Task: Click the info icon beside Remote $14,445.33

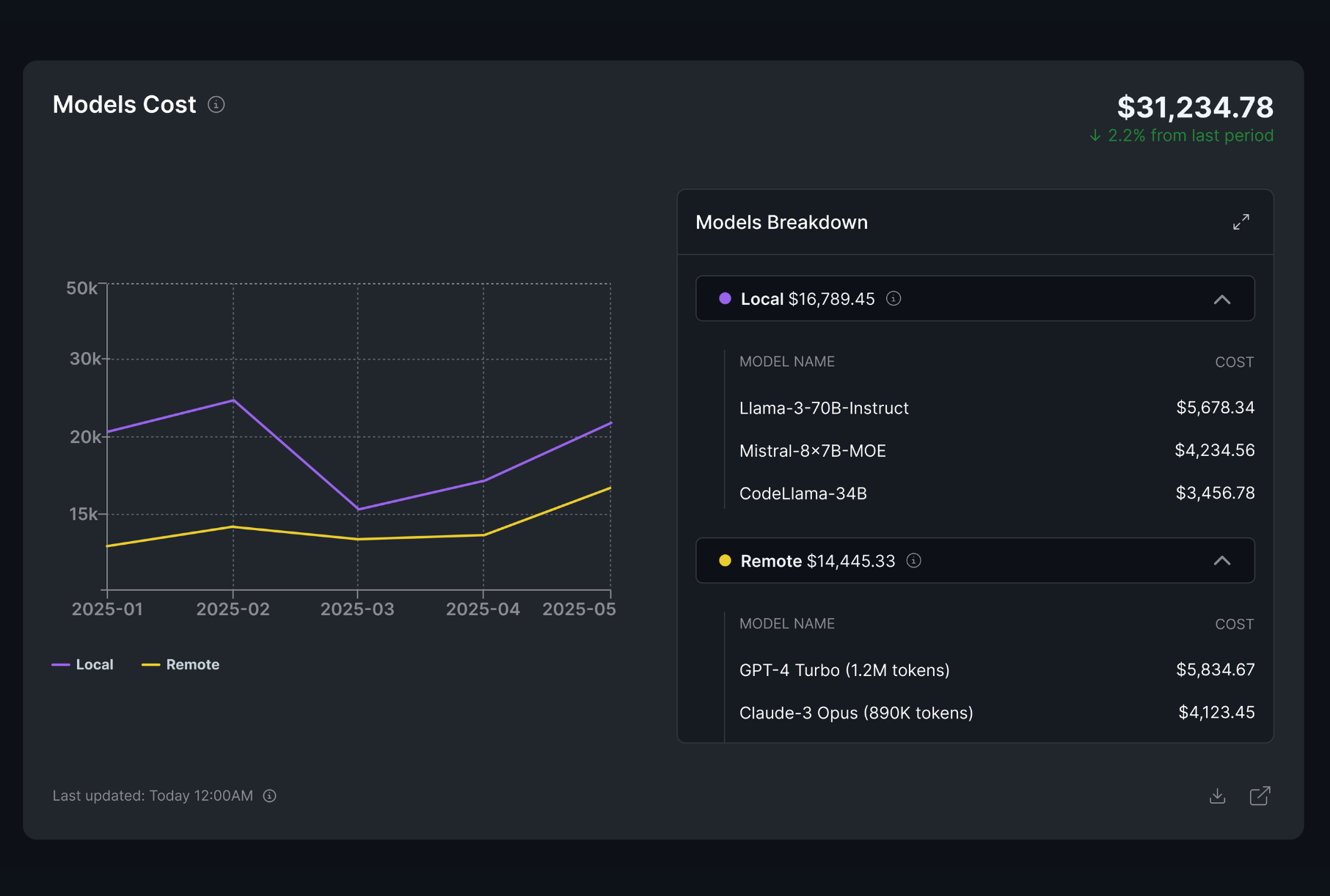Action: click(913, 561)
